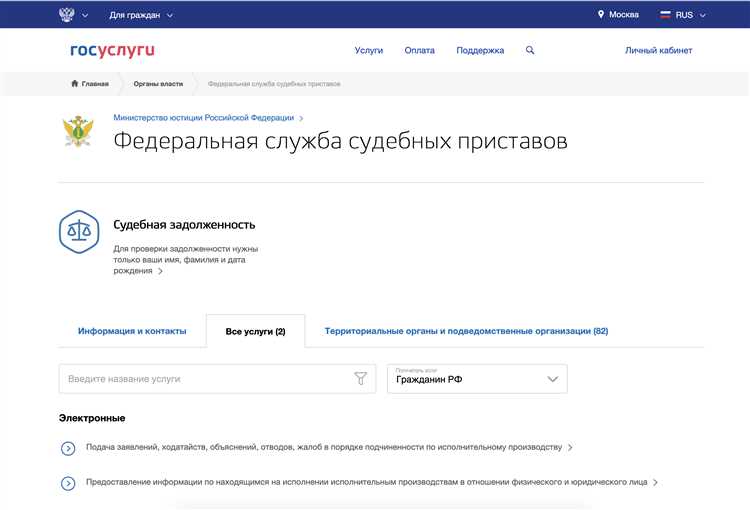The width and height of the screenshot is (750, 510).
Task: Open the Гражданин РФ recipient dropdown
Action: click(x=477, y=379)
